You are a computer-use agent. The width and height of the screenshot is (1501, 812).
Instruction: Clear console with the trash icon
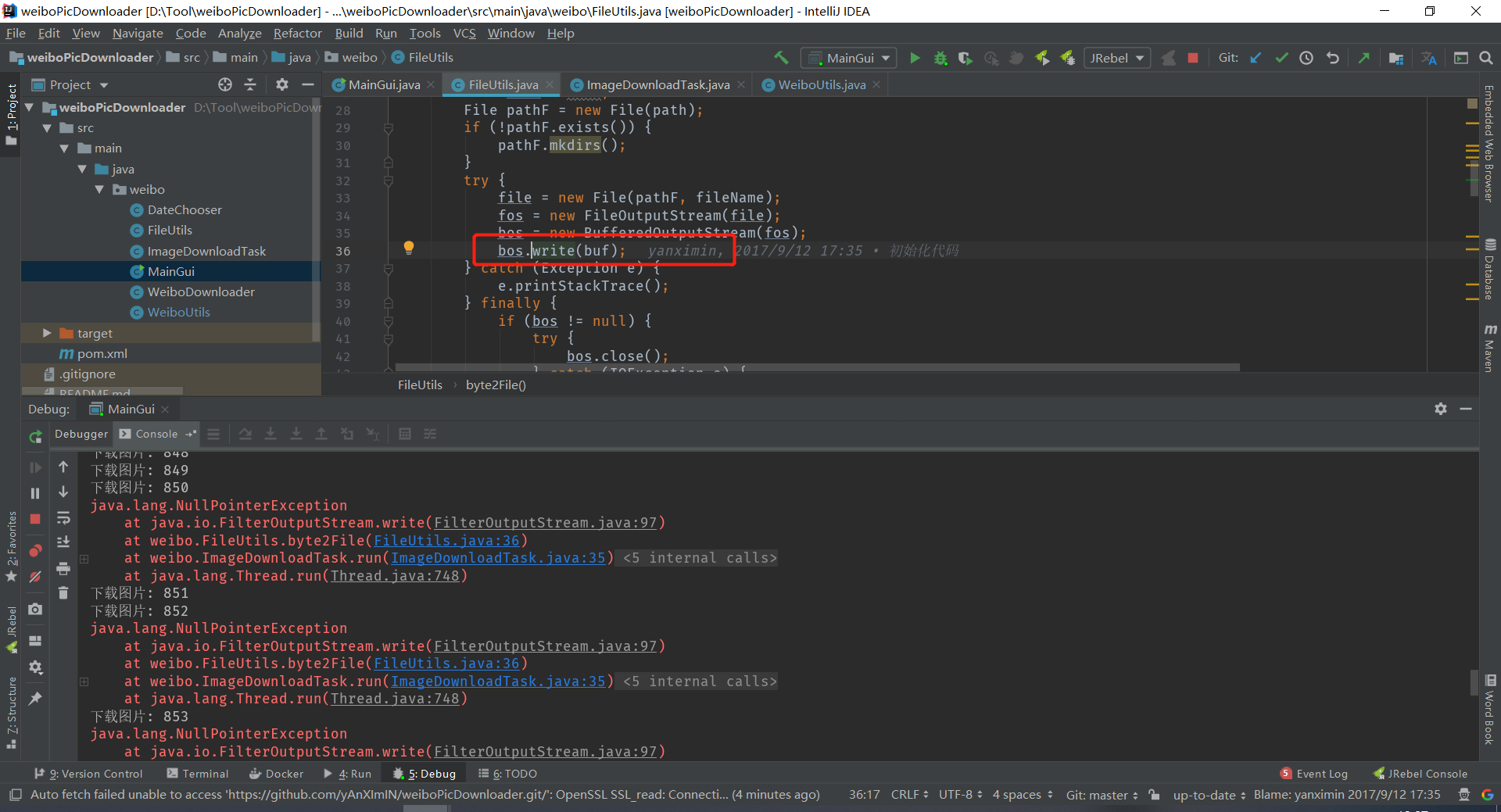(63, 593)
